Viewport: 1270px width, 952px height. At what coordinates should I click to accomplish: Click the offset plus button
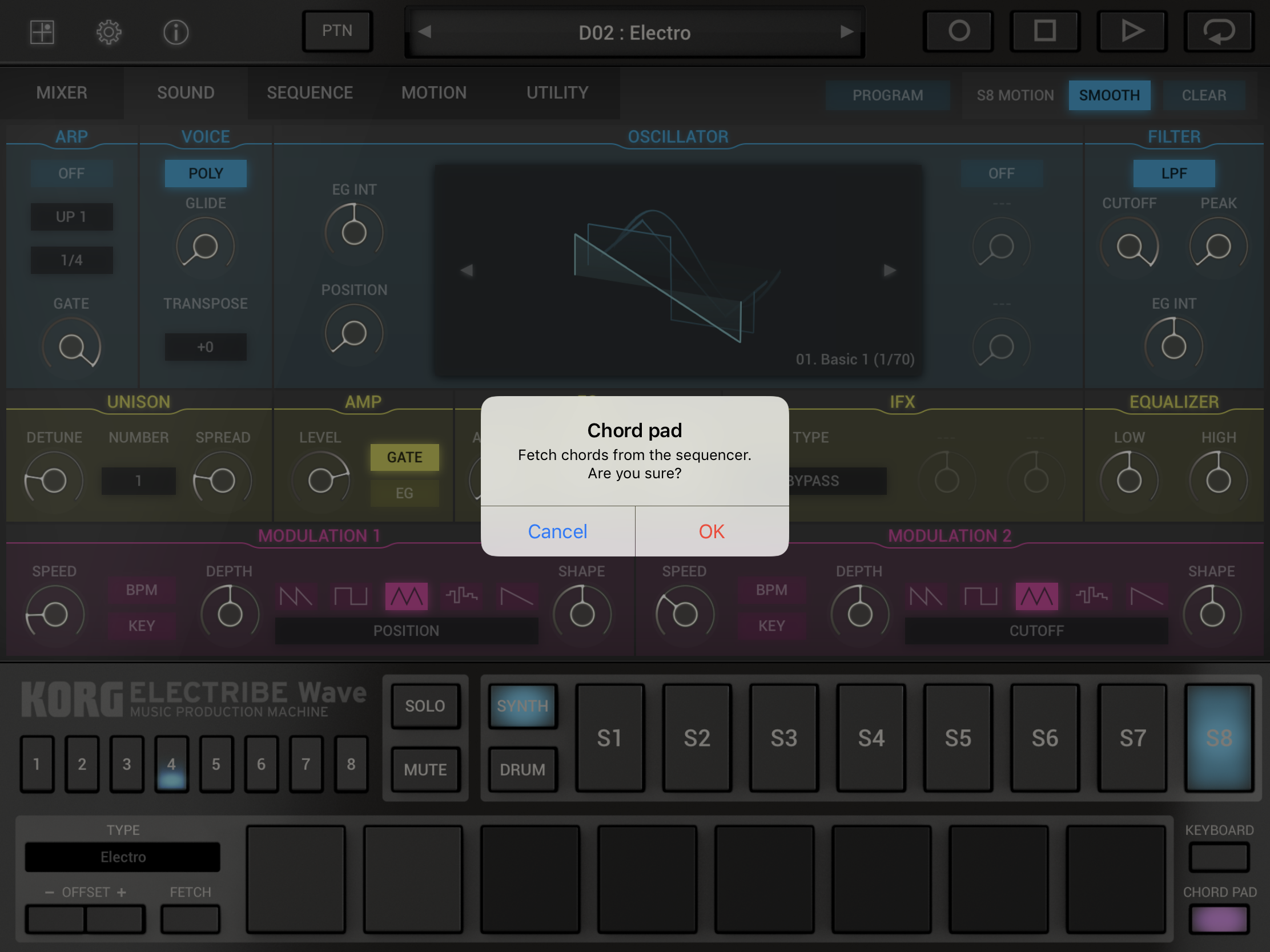tap(115, 919)
